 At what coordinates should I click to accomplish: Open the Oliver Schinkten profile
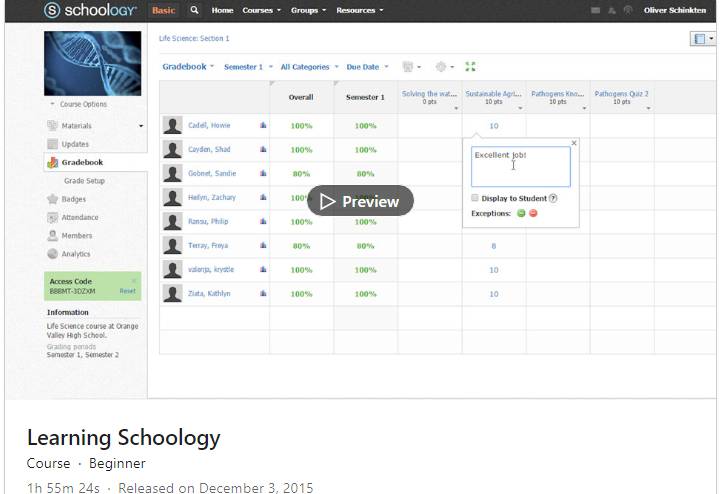(x=675, y=10)
